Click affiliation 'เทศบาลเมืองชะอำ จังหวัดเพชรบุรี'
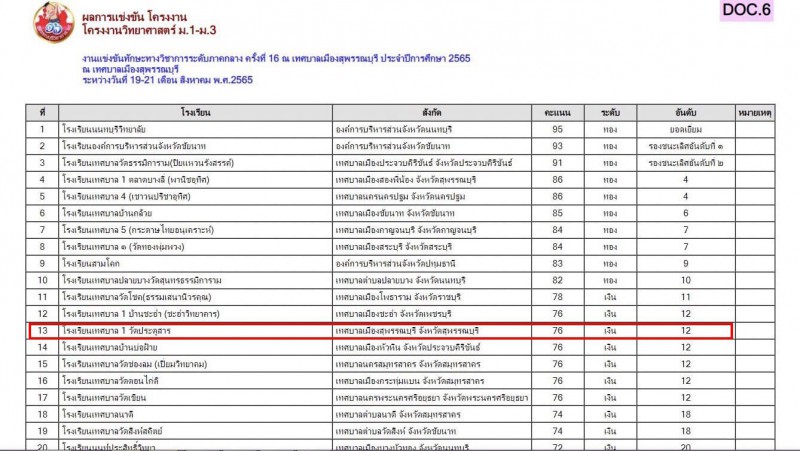This screenshot has width=800, height=451. pyautogui.click(x=394, y=314)
